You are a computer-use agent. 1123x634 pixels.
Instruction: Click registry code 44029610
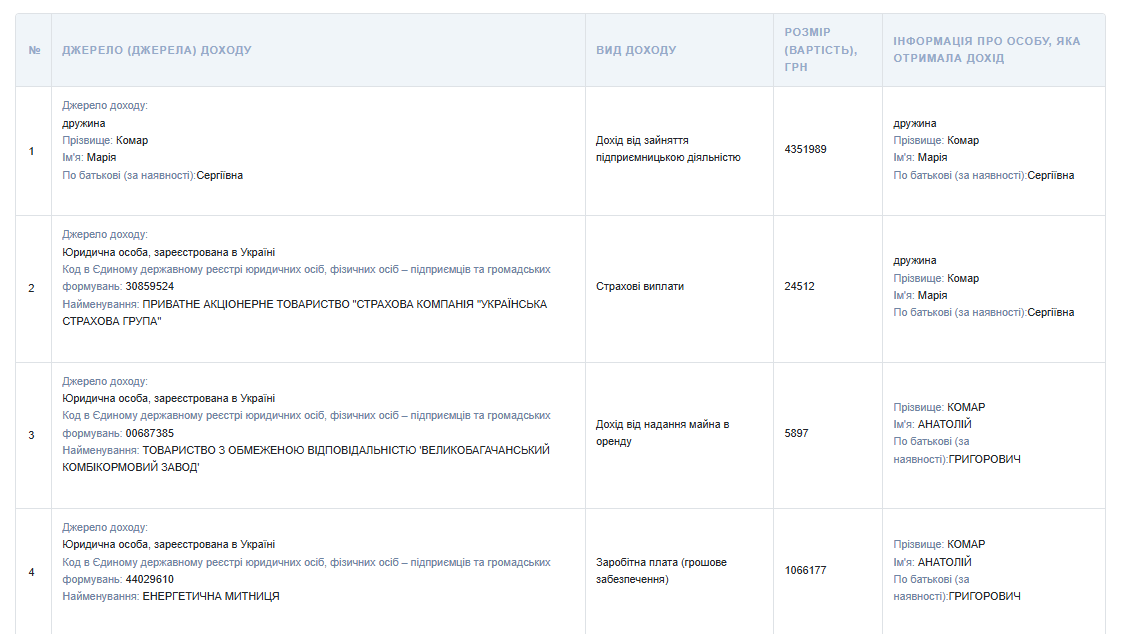click(150, 579)
